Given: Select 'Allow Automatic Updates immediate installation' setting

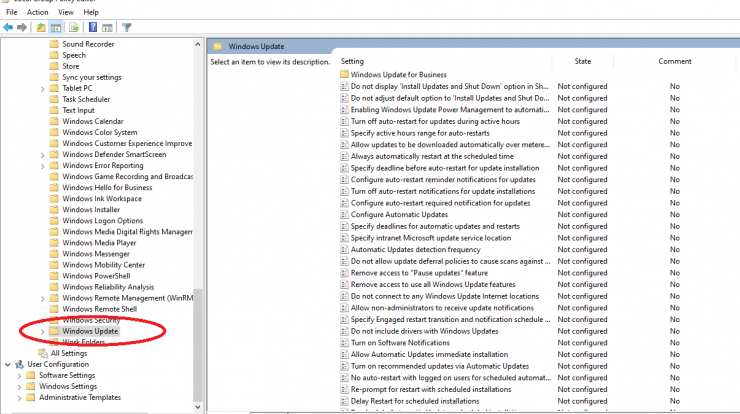Looking at the screenshot, I should pyautogui.click(x=429, y=354).
